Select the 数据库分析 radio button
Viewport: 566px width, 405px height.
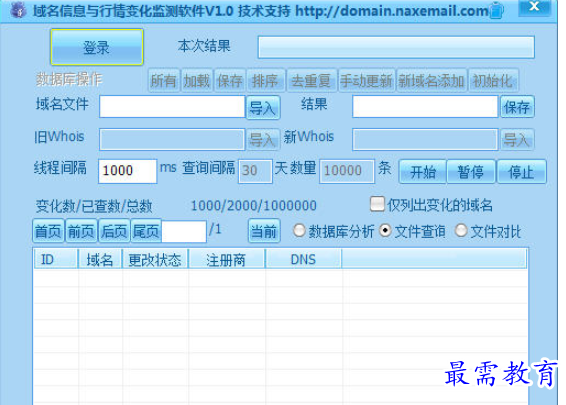tap(299, 230)
